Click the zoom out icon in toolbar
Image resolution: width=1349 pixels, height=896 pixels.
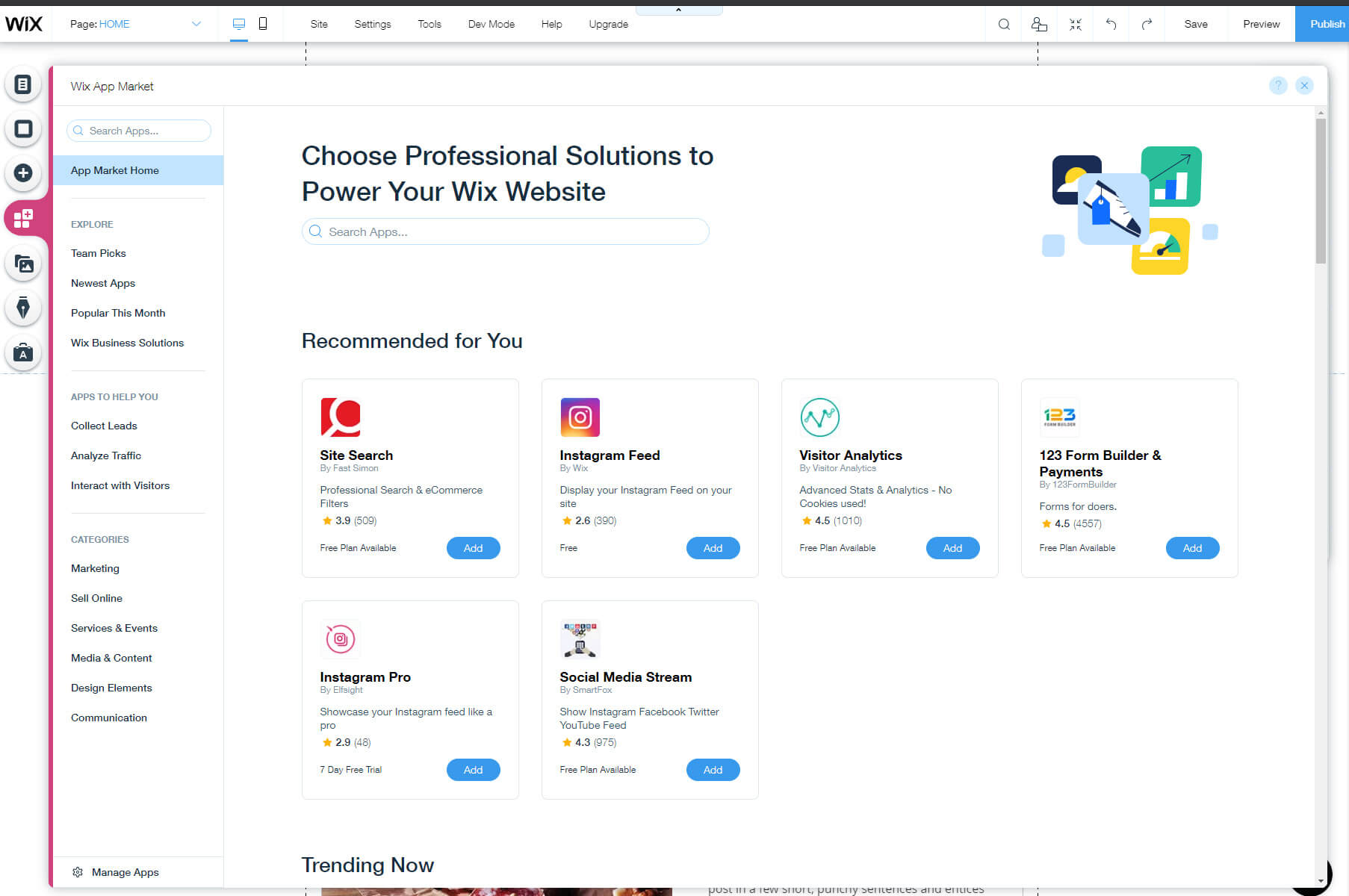point(1076,24)
